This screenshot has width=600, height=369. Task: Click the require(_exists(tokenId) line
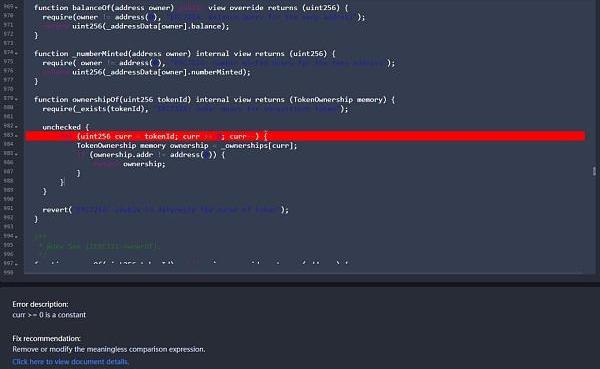(x=195, y=109)
